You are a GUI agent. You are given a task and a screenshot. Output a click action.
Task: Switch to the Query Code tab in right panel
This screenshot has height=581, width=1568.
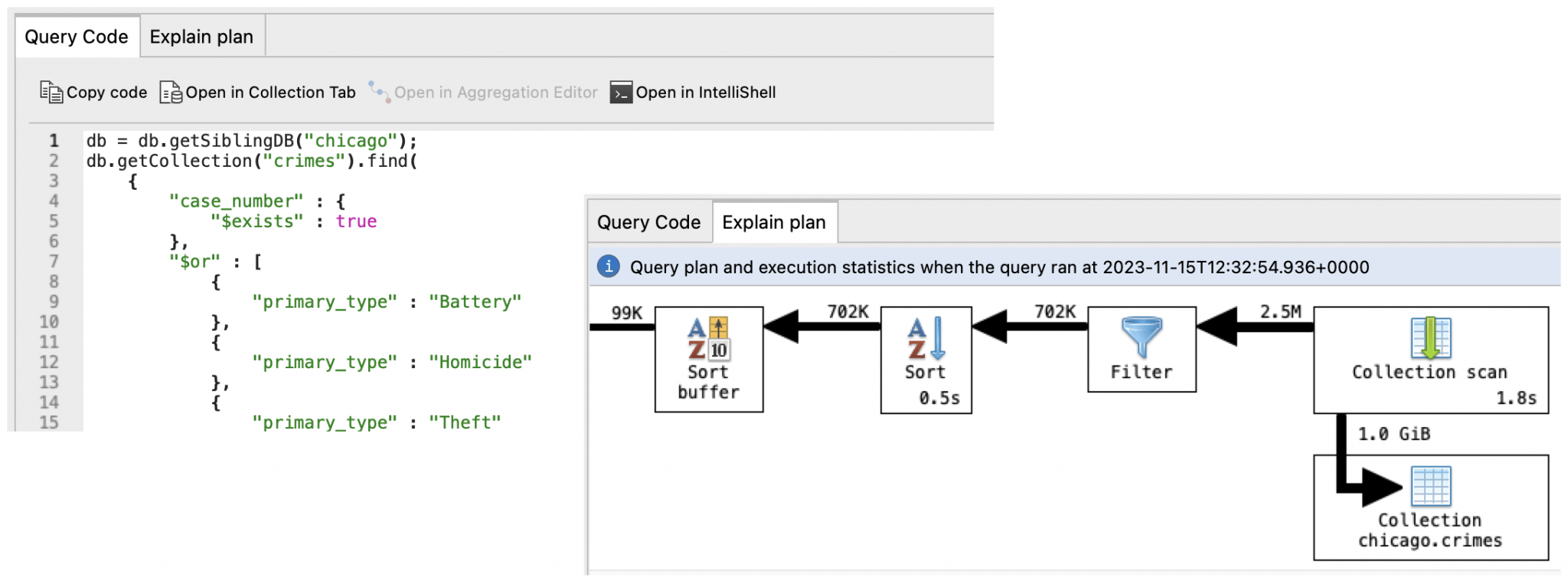pyautogui.click(x=648, y=222)
